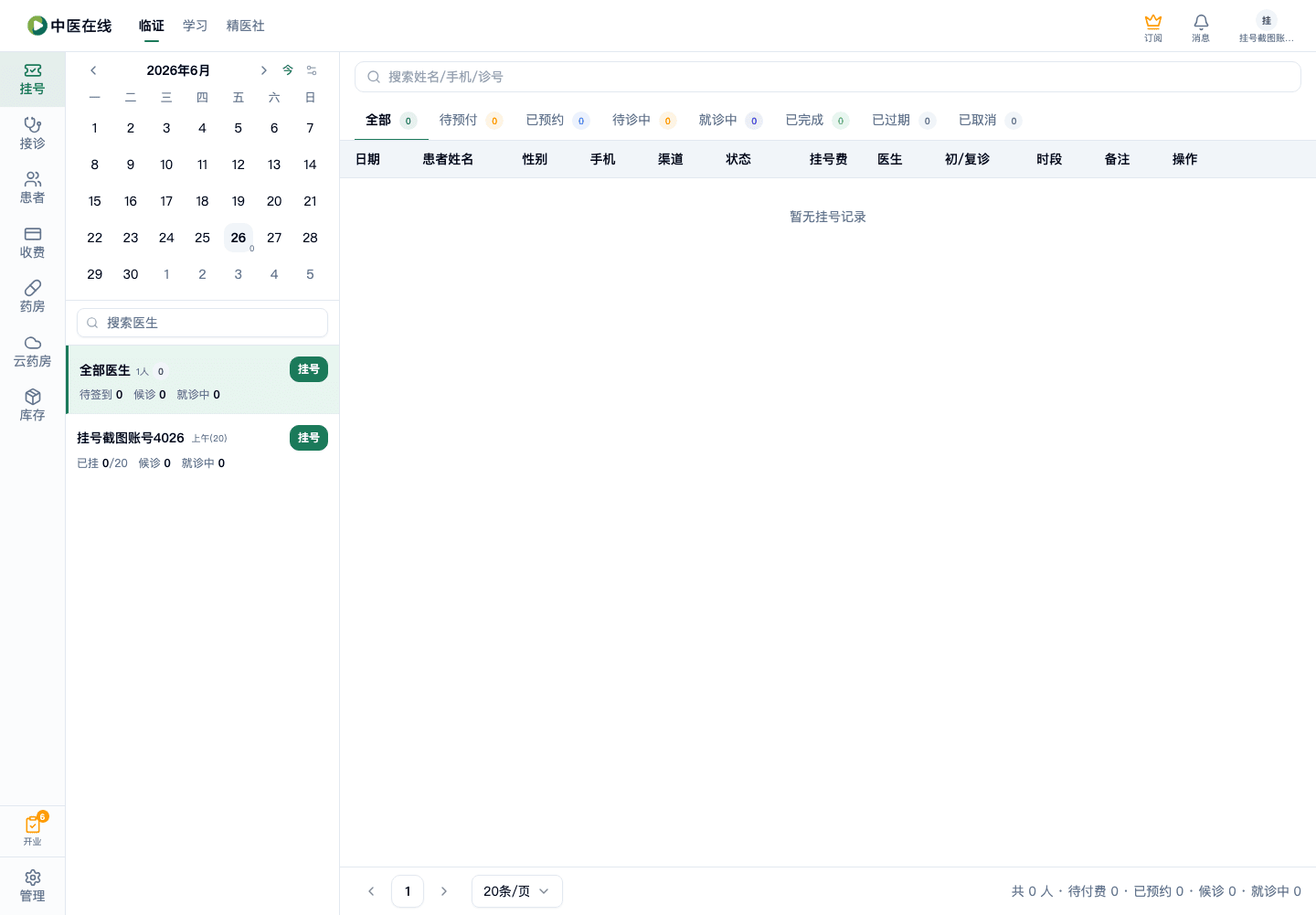Open the 云药房 cloud pharmacy section
Image resolution: width=1316 pixels, height=915 pixels.
pyautogui.click(x=32, y=351)
